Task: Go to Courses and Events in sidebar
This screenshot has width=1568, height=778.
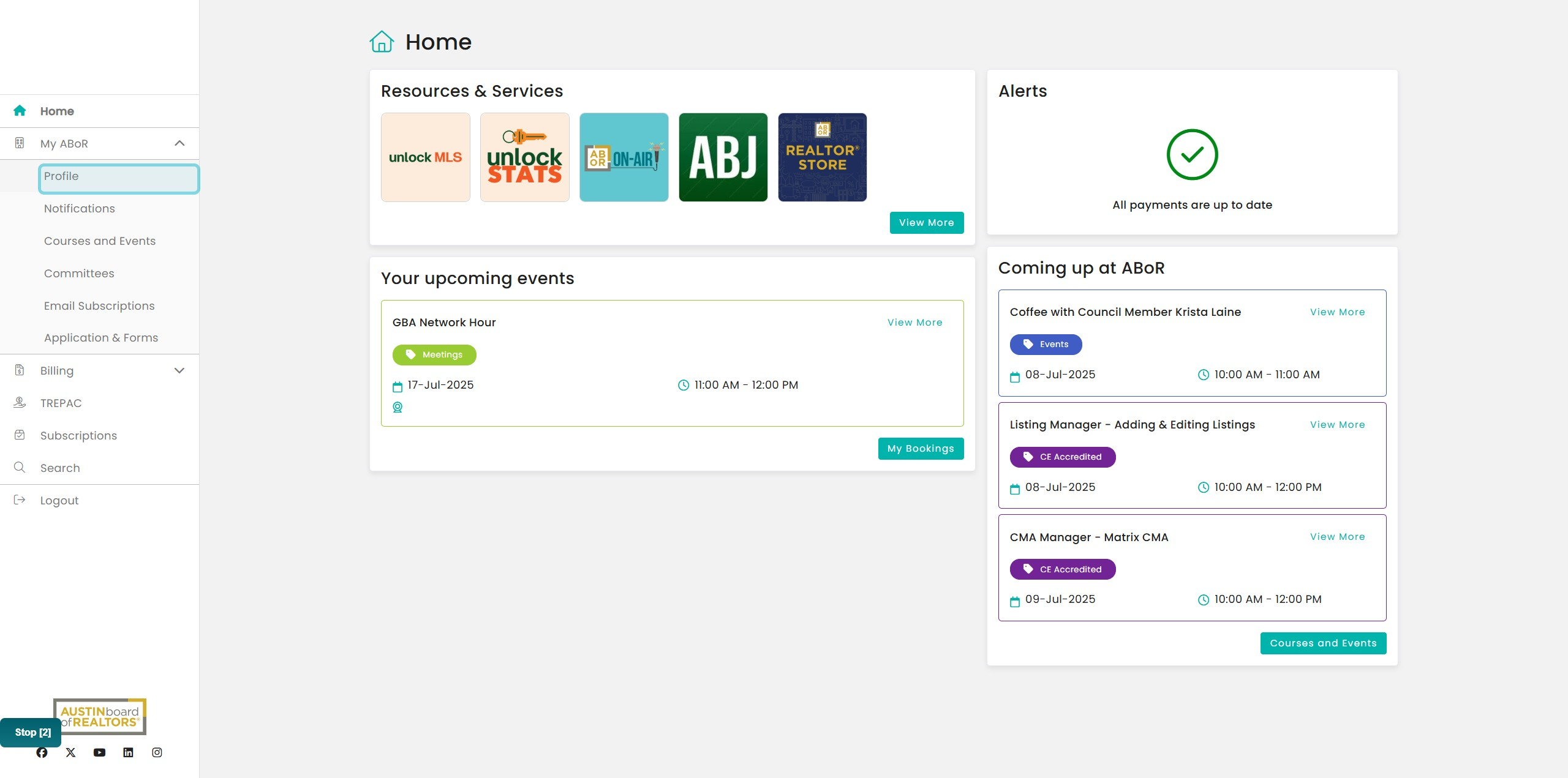Action: [100, 241]
